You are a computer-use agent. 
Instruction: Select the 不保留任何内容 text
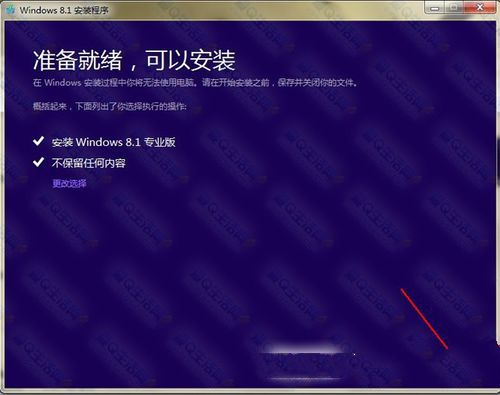tap(88, 163)
